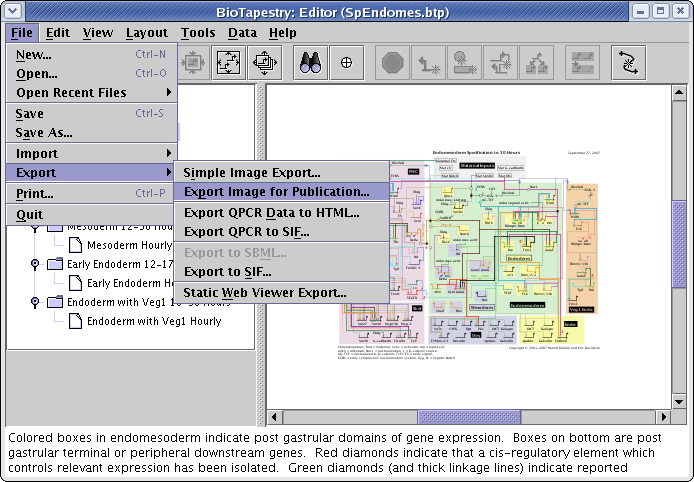The width and height of the screenshot is (694, 482).
Task: Expand the Import submenu
Action: pyautogui.click(x=91, y=153)
